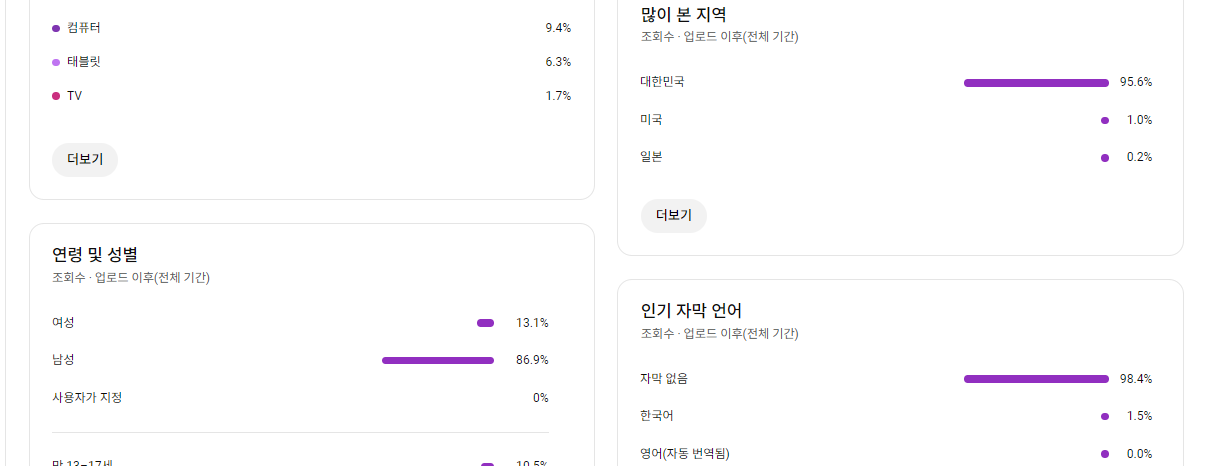Click the dot for 영어(자동 번역됨) row
The height and width of the screenshot is (466, 1211).
[1105, 454]
